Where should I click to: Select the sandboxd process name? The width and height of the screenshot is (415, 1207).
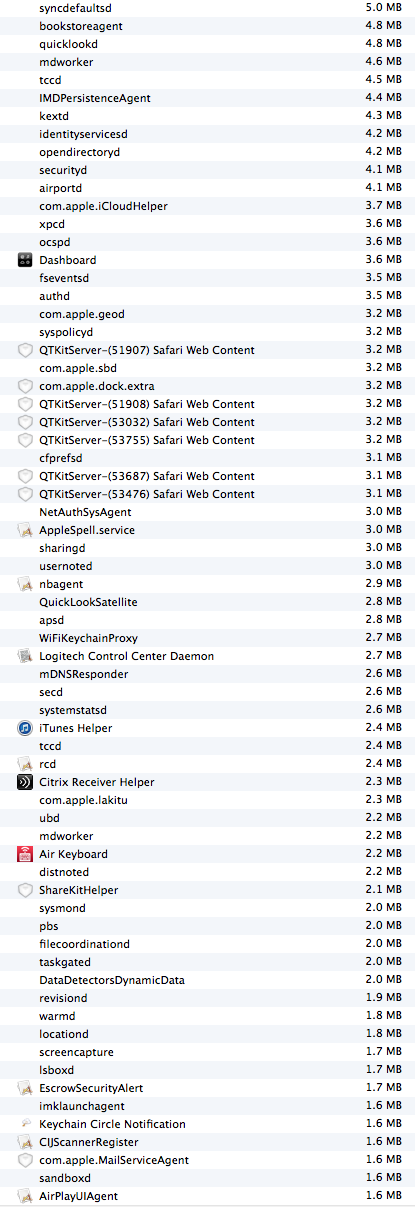point(64,1178)
